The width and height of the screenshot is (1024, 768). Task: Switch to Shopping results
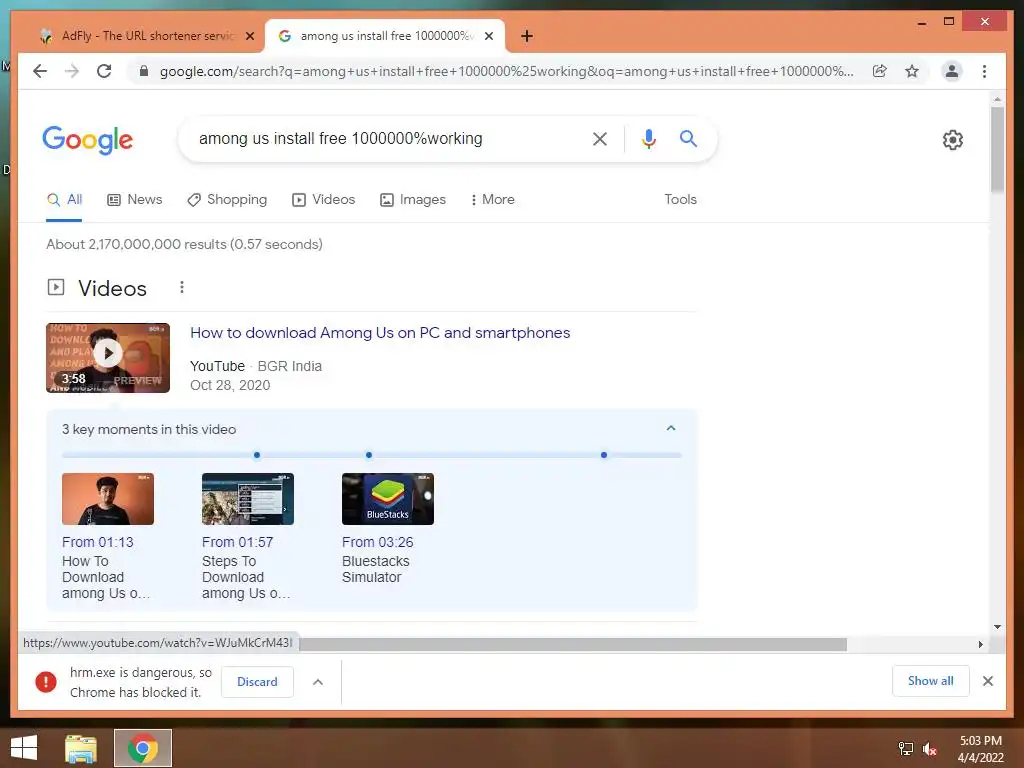pos(227,200)
